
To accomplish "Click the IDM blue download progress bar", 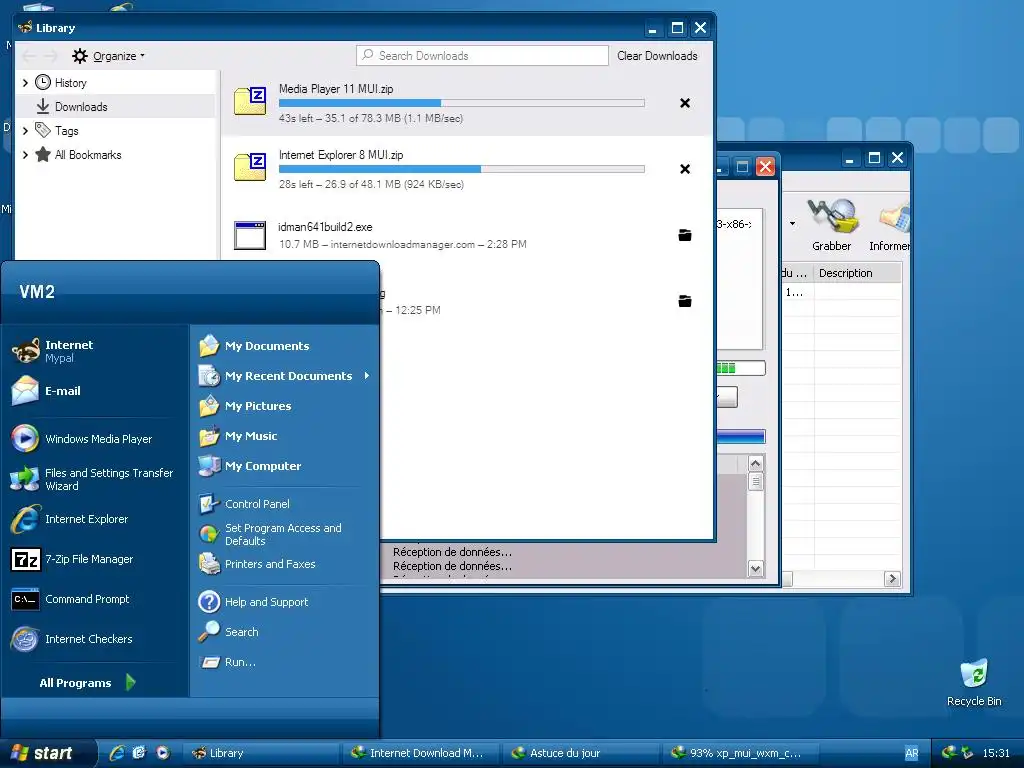I will [741, 437].
